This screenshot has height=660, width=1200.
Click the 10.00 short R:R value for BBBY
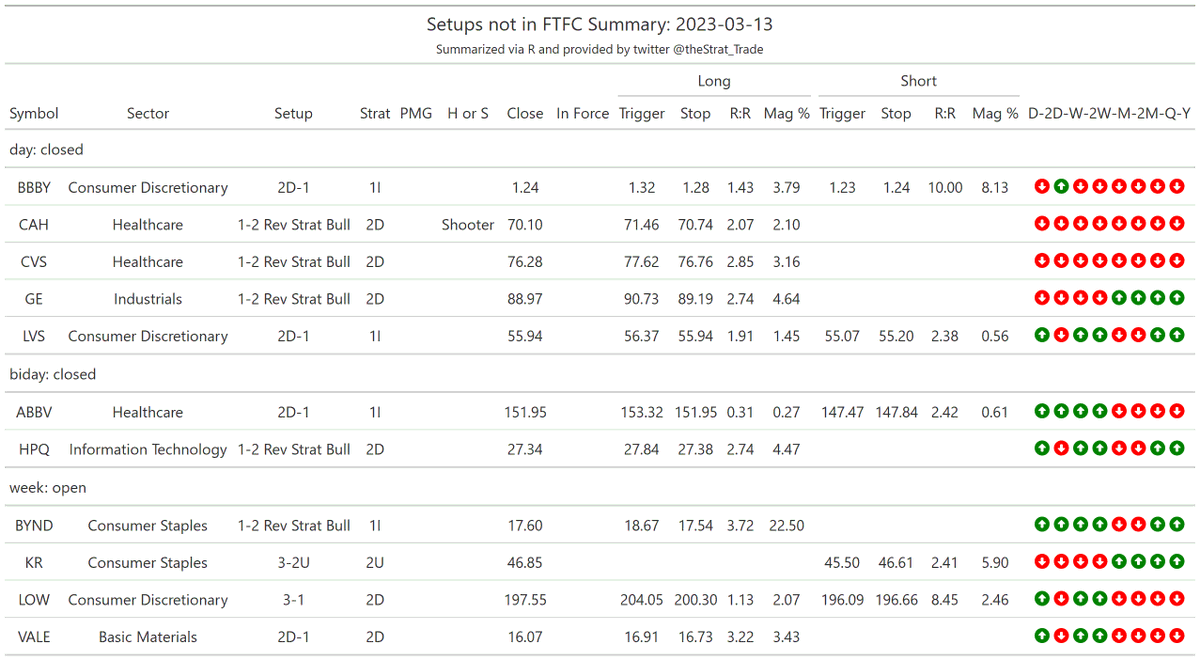(945, 187)
